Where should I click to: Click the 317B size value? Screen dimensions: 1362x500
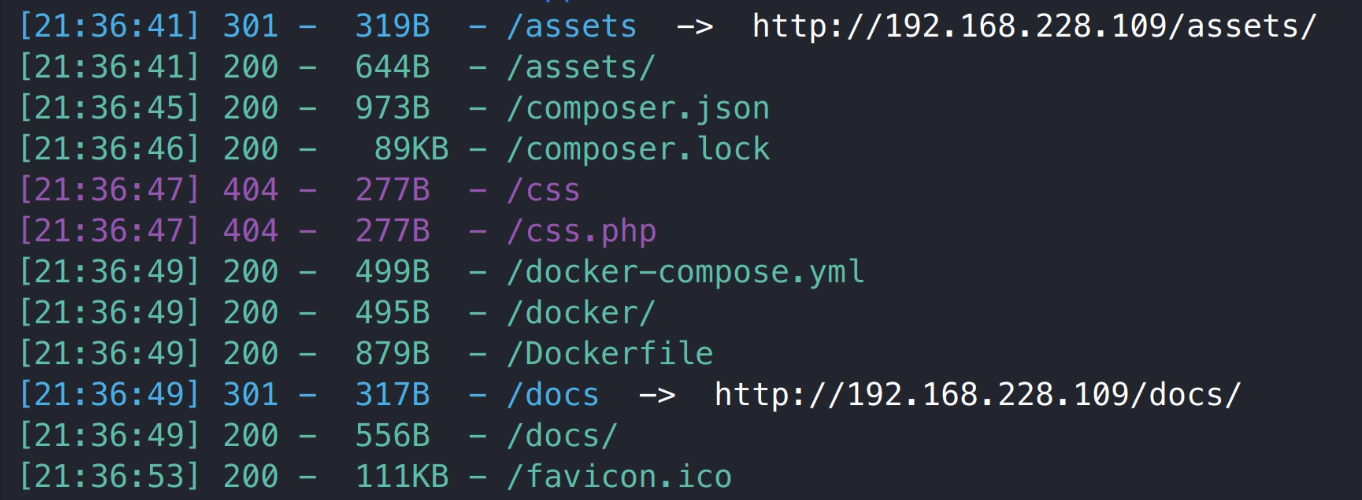(392, 394)
